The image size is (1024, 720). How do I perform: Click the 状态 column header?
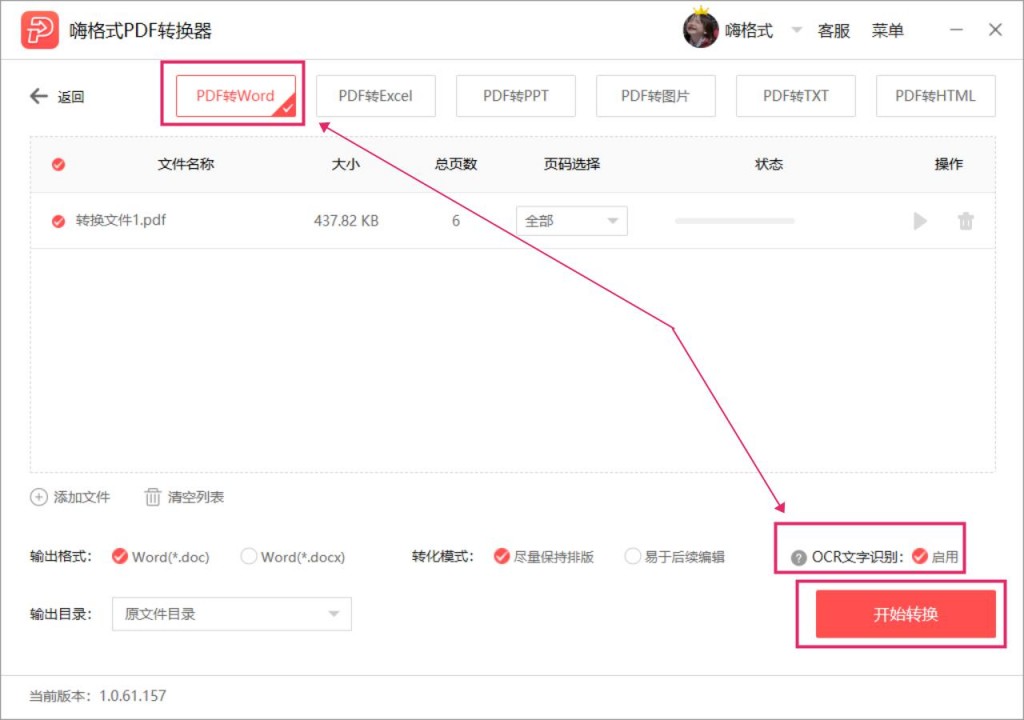point(769,164)
